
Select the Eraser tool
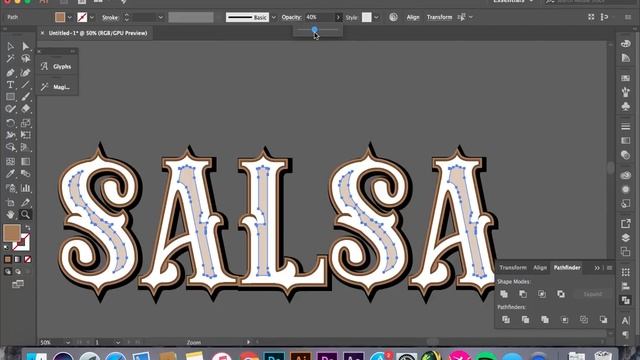[26, 109]
